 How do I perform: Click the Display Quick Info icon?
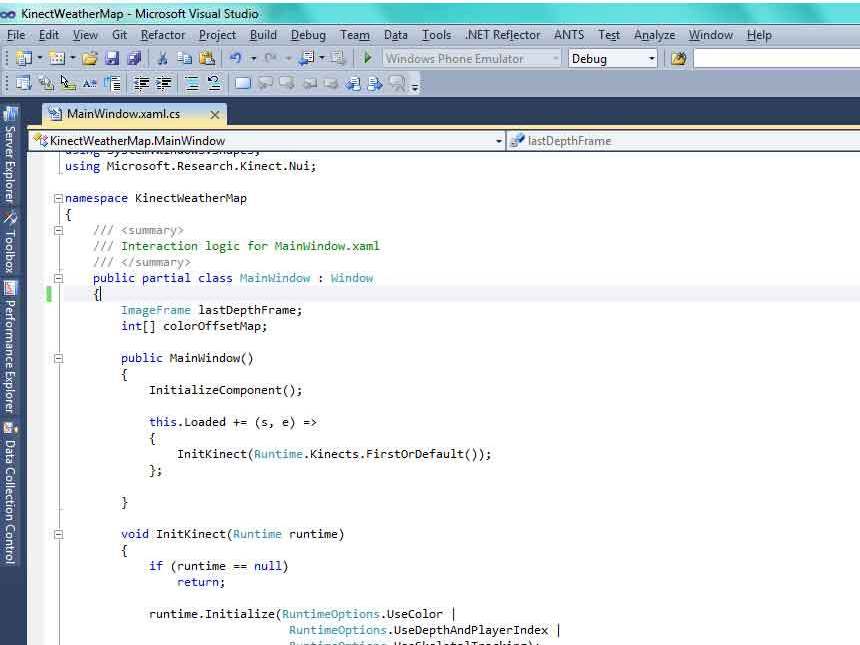[68, 83]
